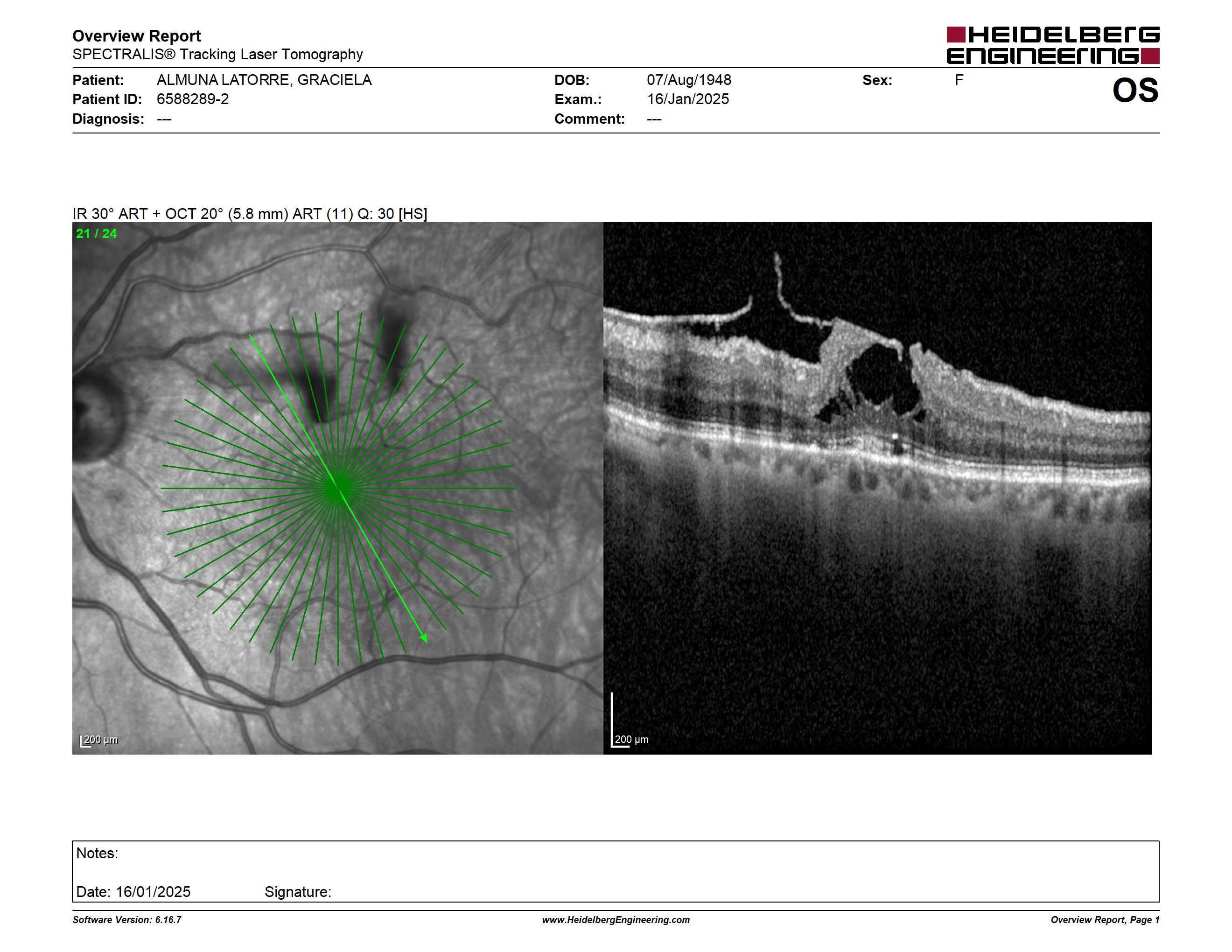Click the 200 µm scale bar on fundus image
This screenshot has height=952, width=1232.
[x=99, y=740]
